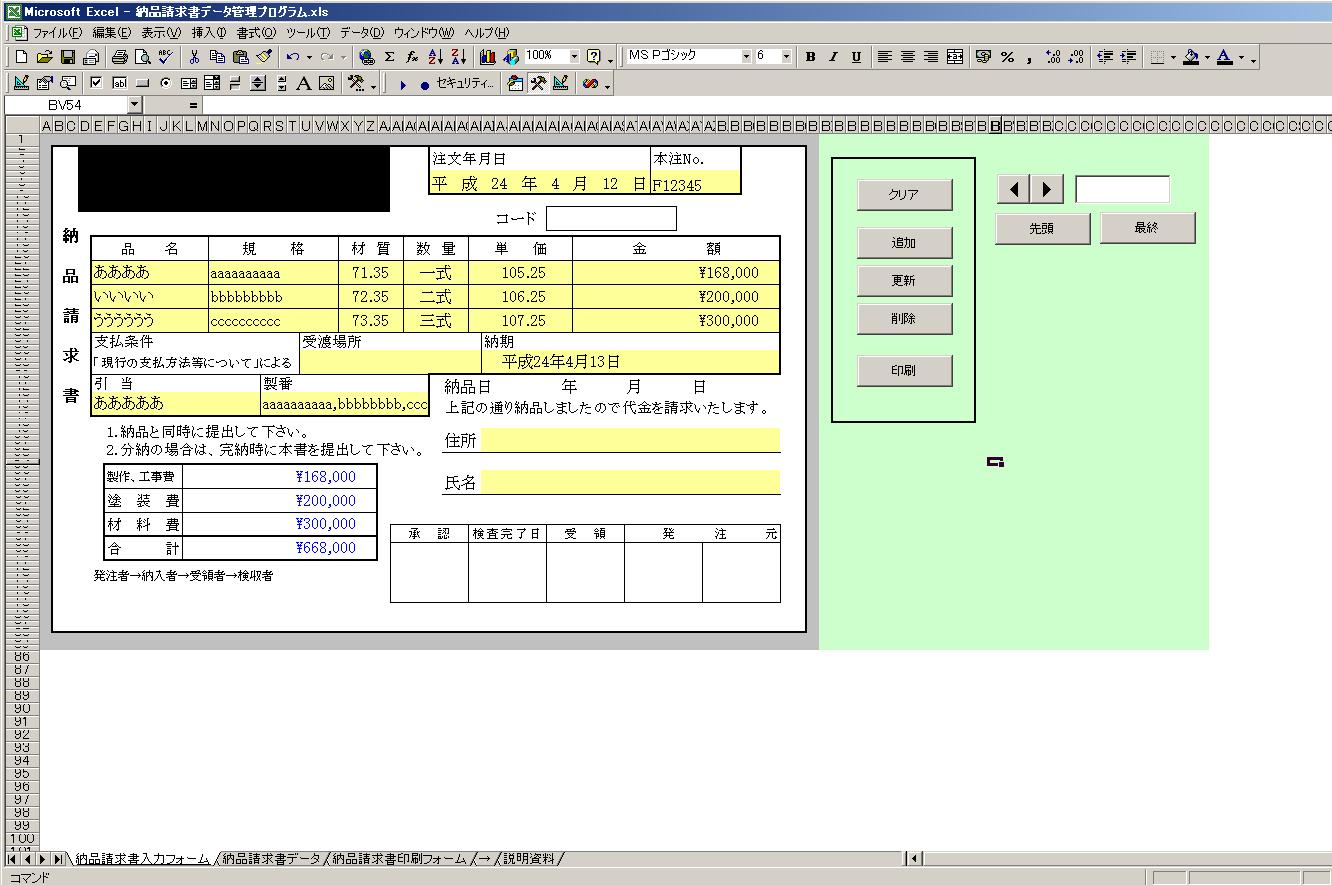Screen dimensions: 1332x885
Task: Click the AutoSum sigma icon
Action: click(389, 57)
